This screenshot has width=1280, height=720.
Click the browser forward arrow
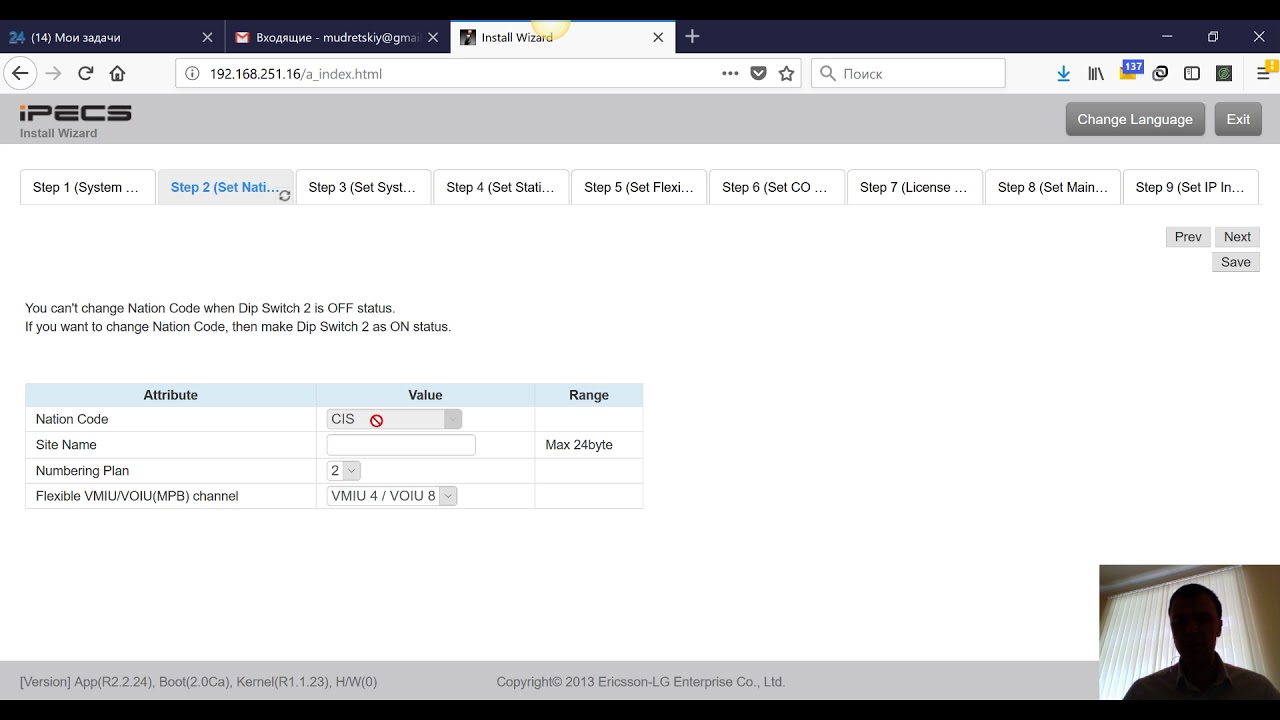(x=54, y=73)
